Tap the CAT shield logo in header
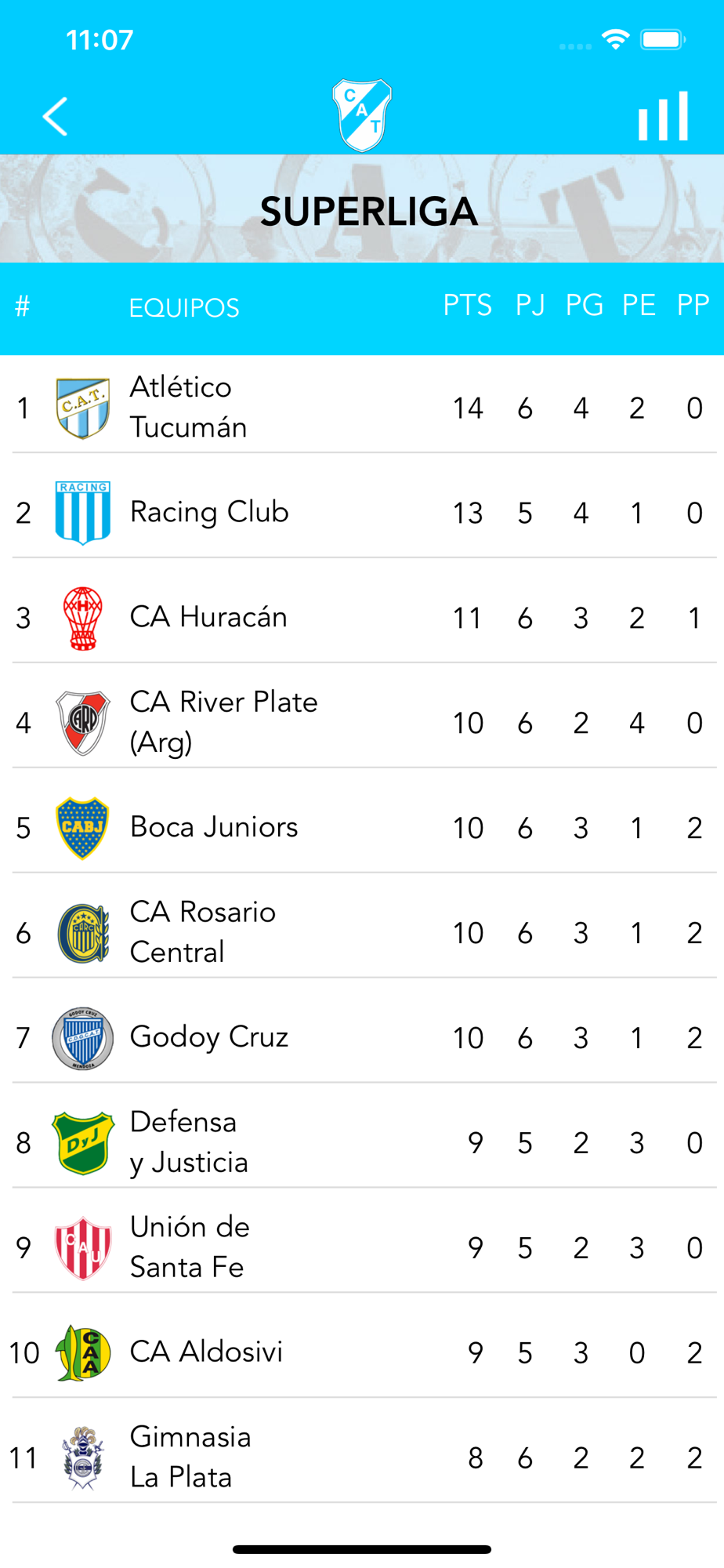This screenshot has width=724, height=1568. coord(362,115)
